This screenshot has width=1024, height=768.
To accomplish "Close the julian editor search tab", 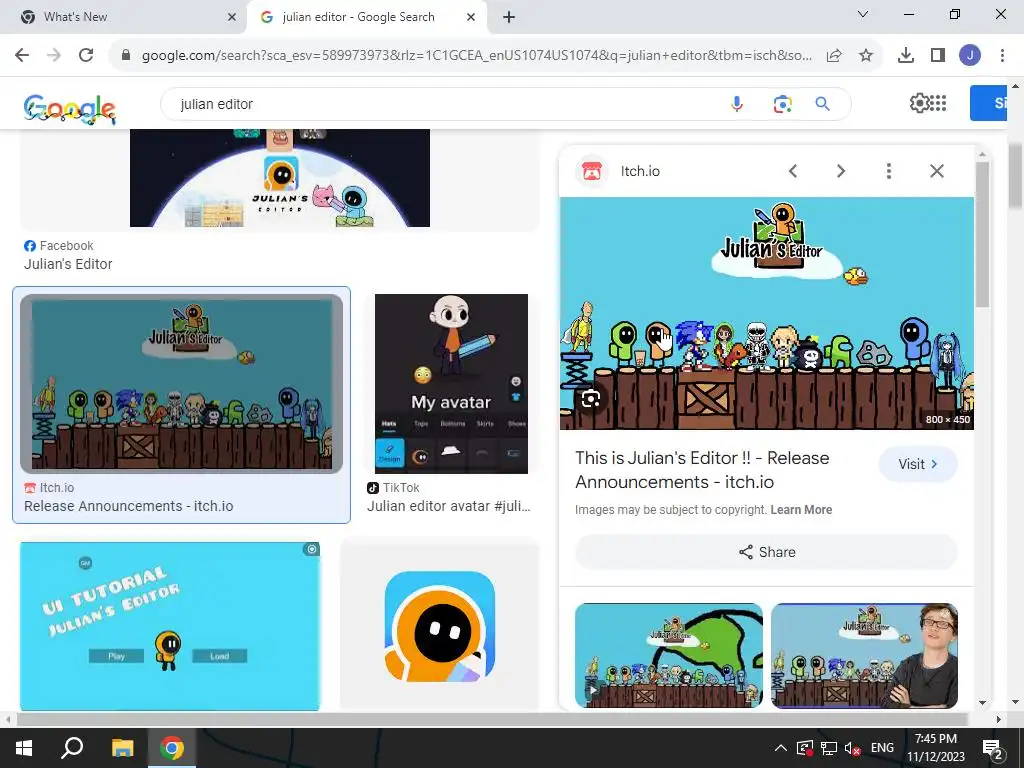I will tap(471, 17).
